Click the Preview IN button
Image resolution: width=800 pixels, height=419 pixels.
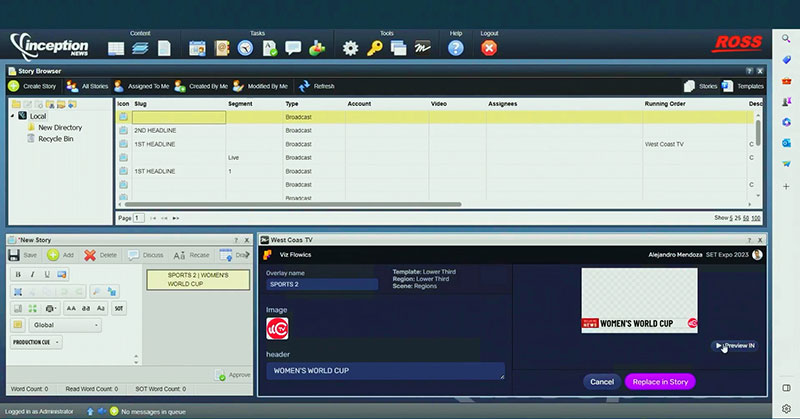coord(734,346)
